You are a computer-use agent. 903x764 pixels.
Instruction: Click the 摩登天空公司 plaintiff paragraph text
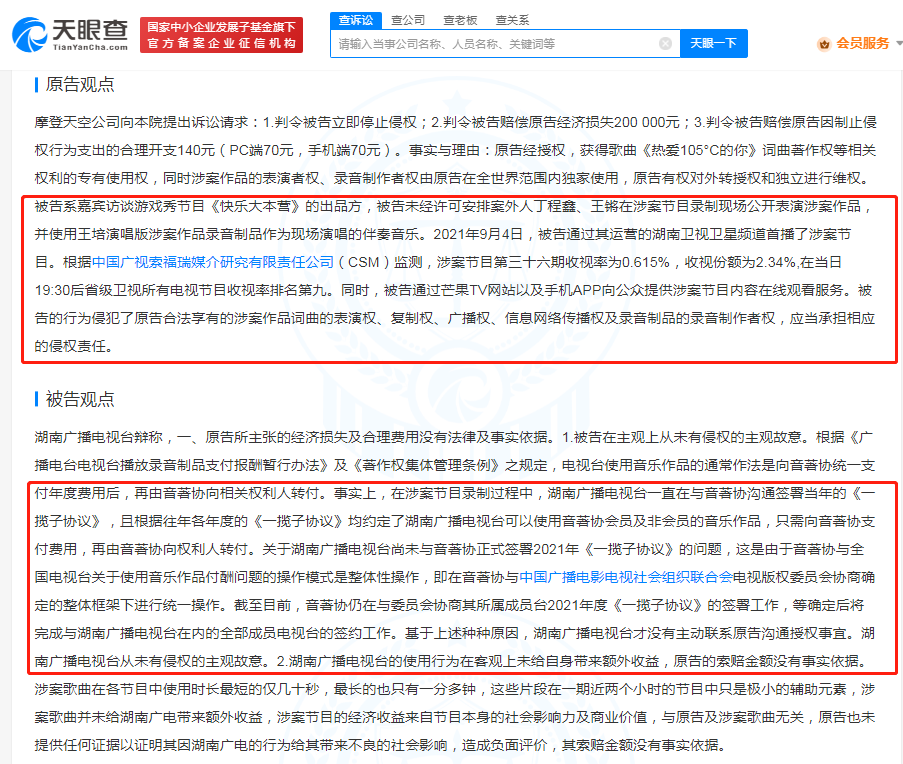(455, 150)
